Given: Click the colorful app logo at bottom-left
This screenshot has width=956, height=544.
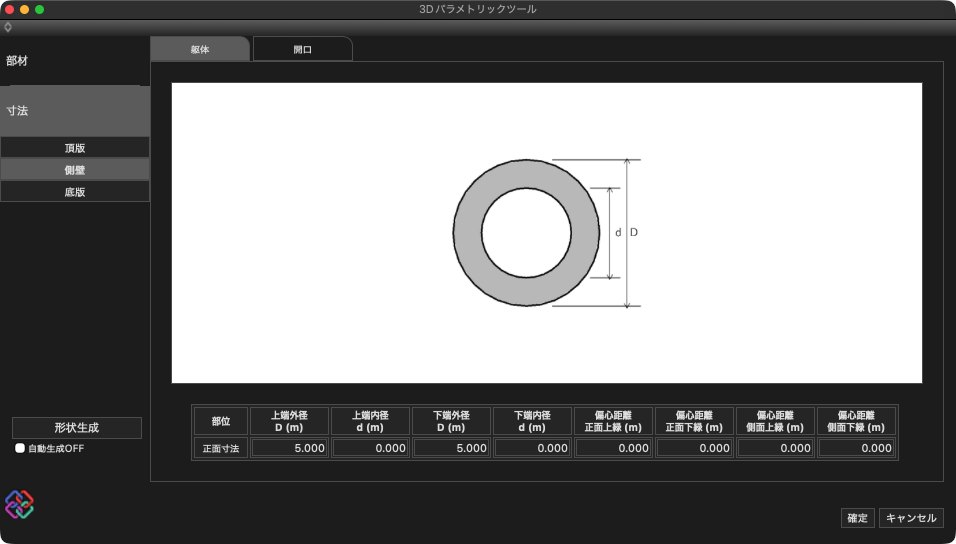Looking at the screenshot, I should point(19,504).
